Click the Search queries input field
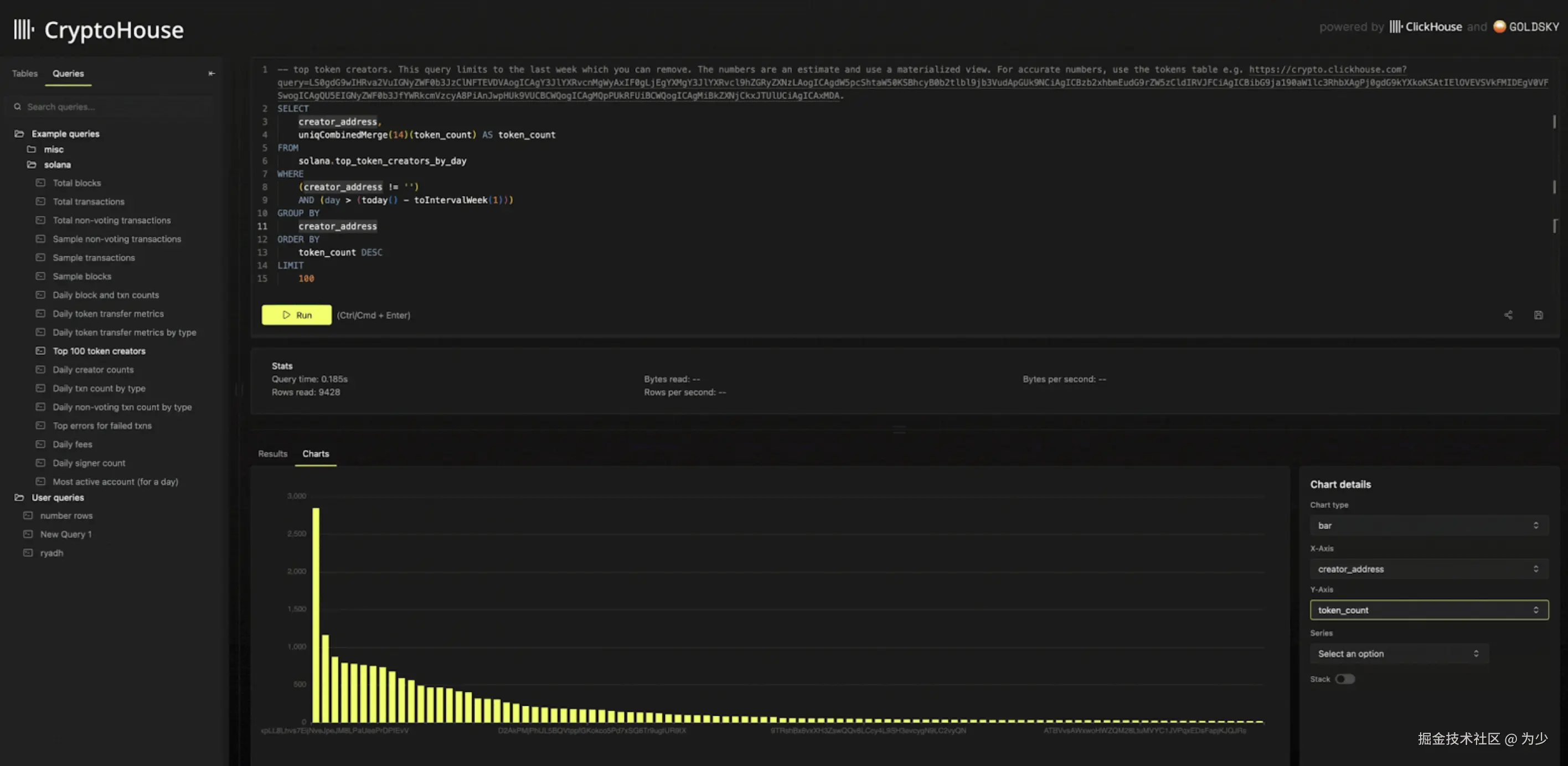Image resolution: width=1568 pixels, height=766 pixels. [x=116, y=106]
